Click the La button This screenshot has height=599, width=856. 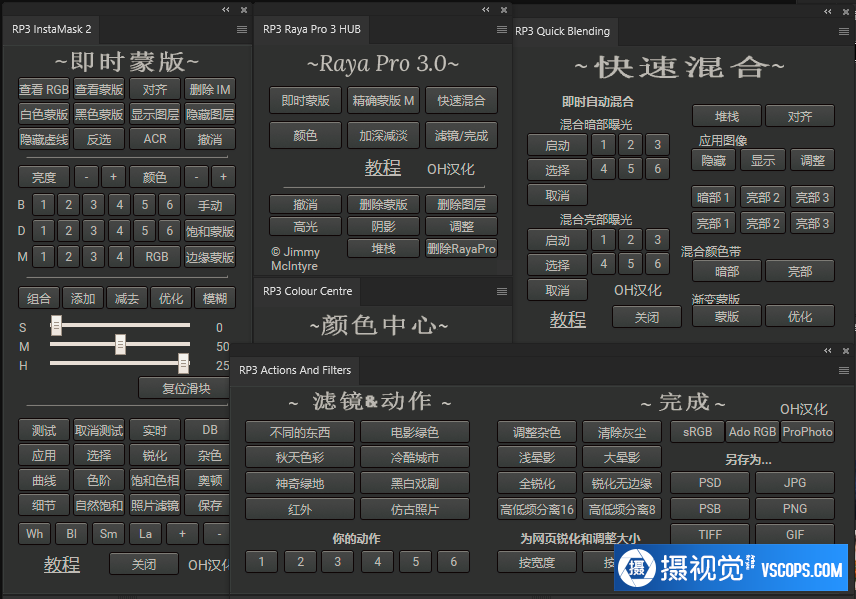pyautogui.click(x=145, y=534)
